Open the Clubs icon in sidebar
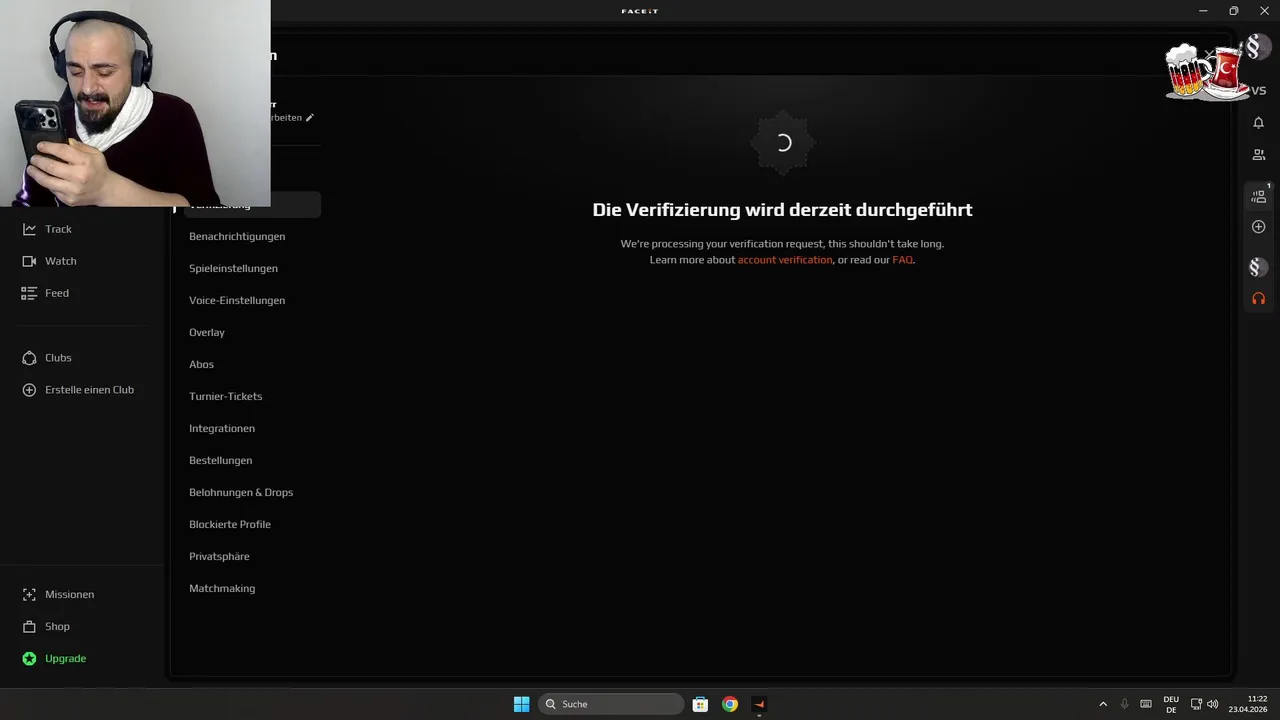Screen dimensions: 1280x720 click(29, 358)
